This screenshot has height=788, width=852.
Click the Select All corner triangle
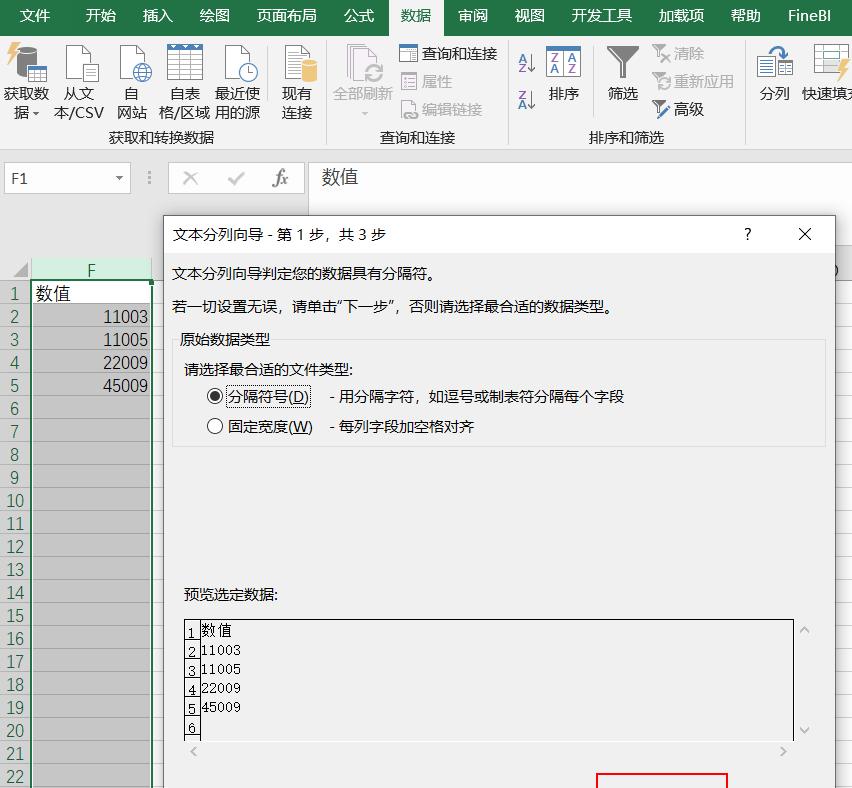(21, 270)
